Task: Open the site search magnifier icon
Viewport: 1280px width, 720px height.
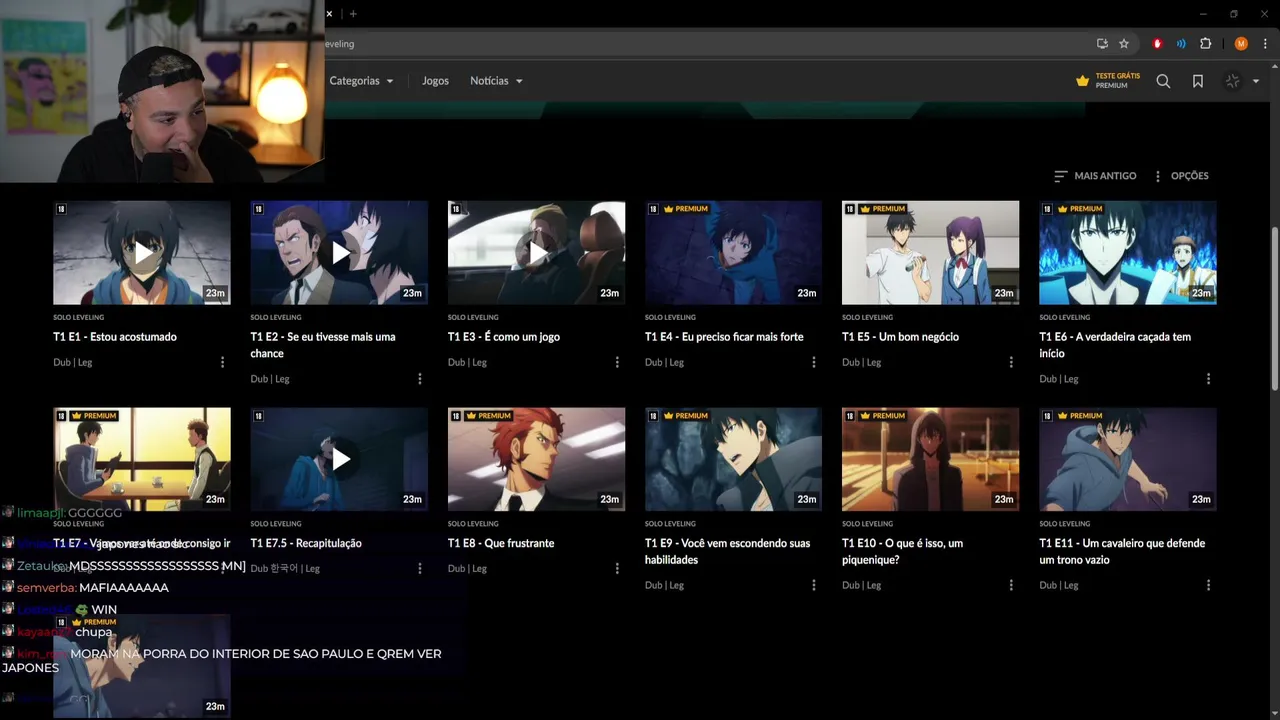Action: coord(1163,81)
